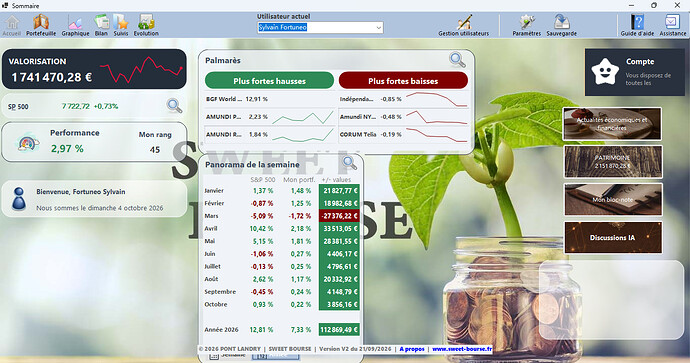The image size is (690, 363).
Task: Click the AMUNDI R... 1,84 % row
Action: coord(270,135)
